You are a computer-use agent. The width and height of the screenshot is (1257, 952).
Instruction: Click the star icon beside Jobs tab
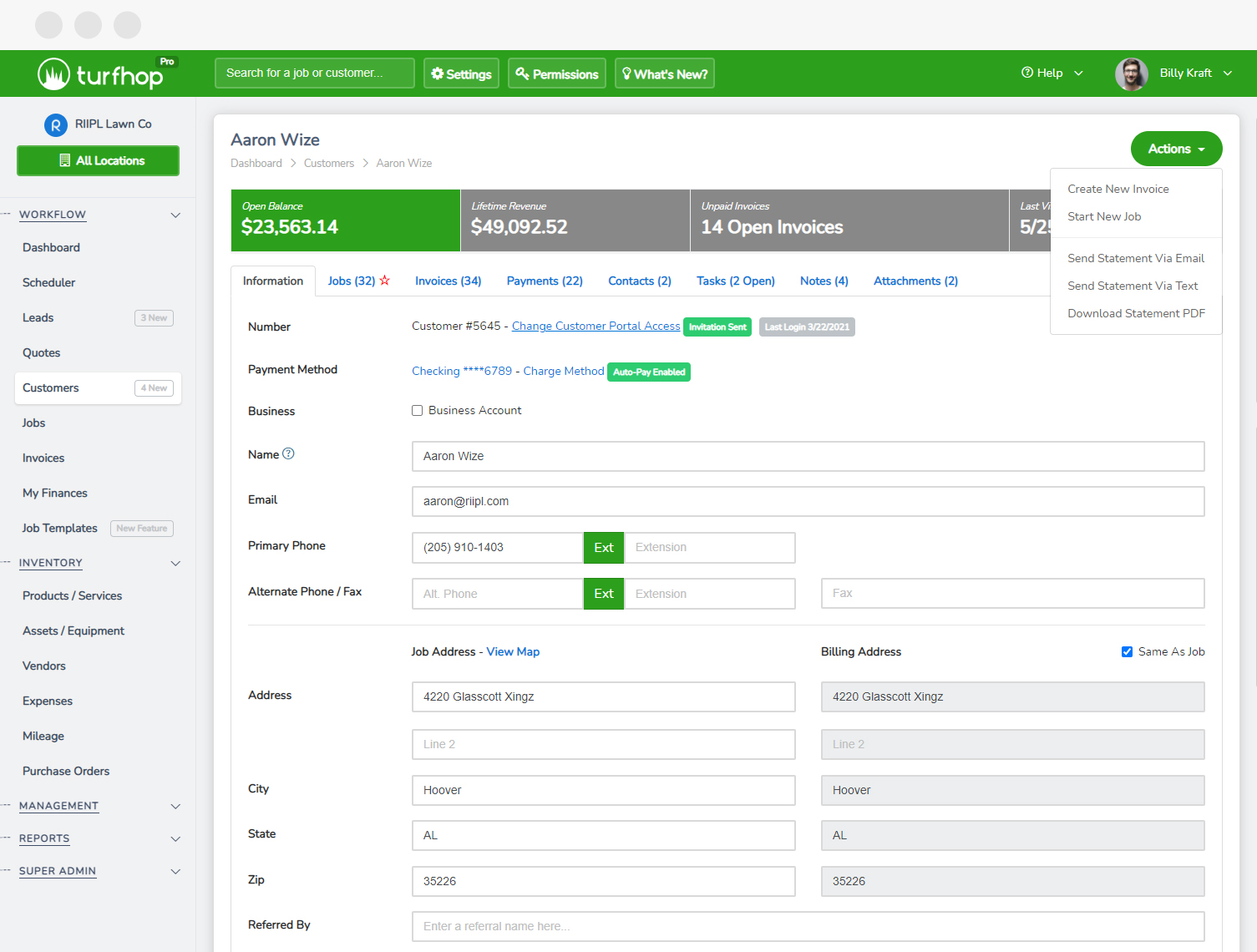click(385, 281)
